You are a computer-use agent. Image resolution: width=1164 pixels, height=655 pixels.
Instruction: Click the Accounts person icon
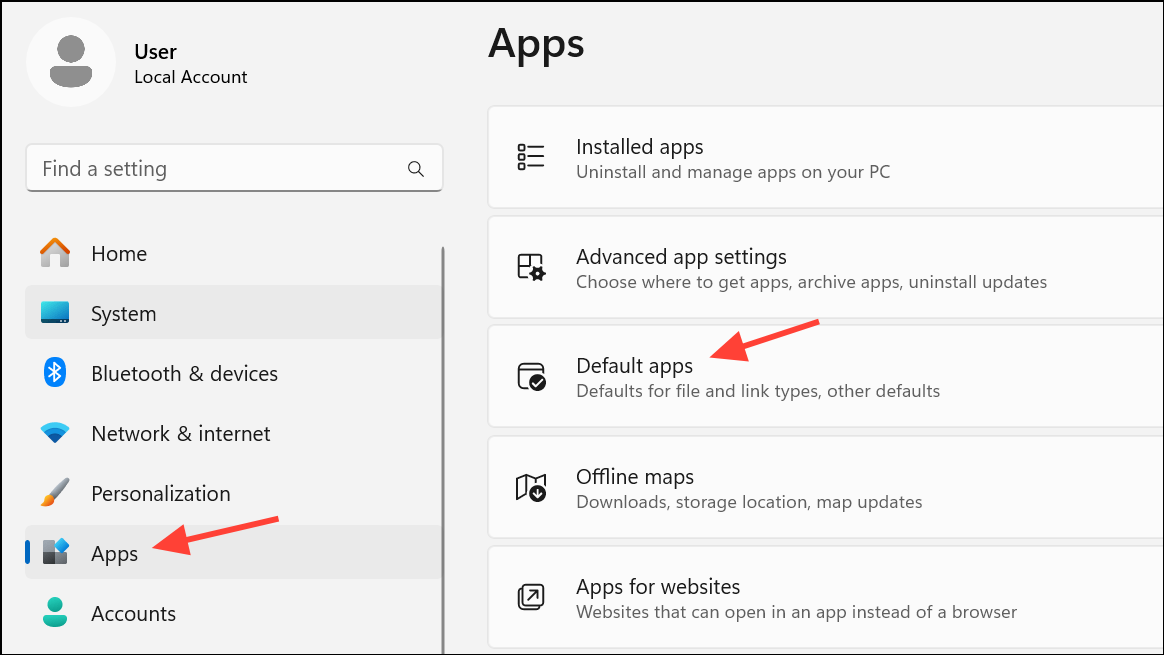click(55, 613)
